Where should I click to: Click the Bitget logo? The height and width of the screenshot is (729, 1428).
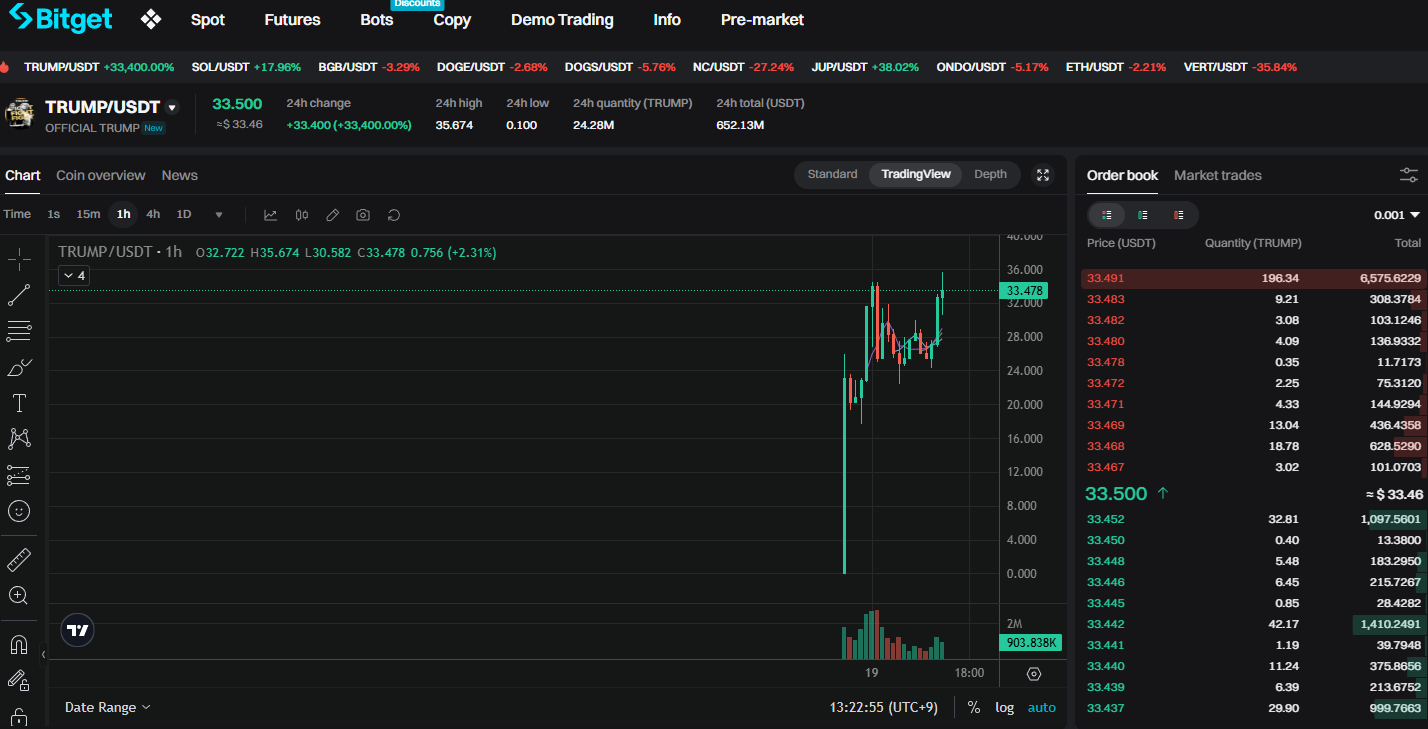tap(61, 18)
